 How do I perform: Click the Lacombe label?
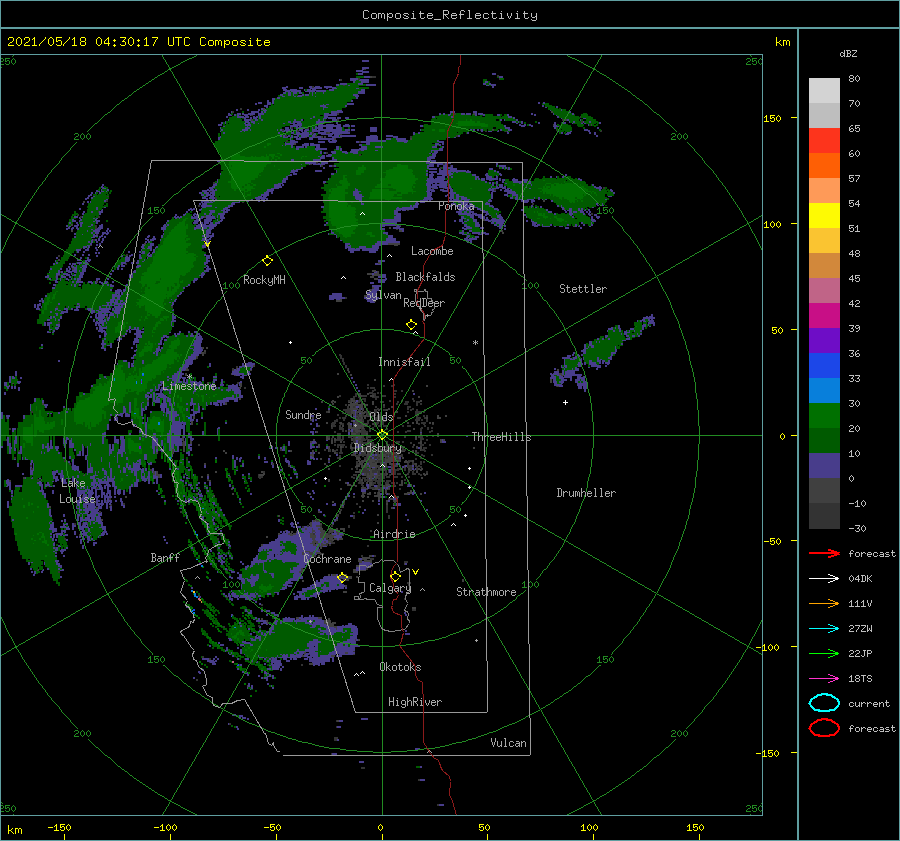tap(432, 251)
